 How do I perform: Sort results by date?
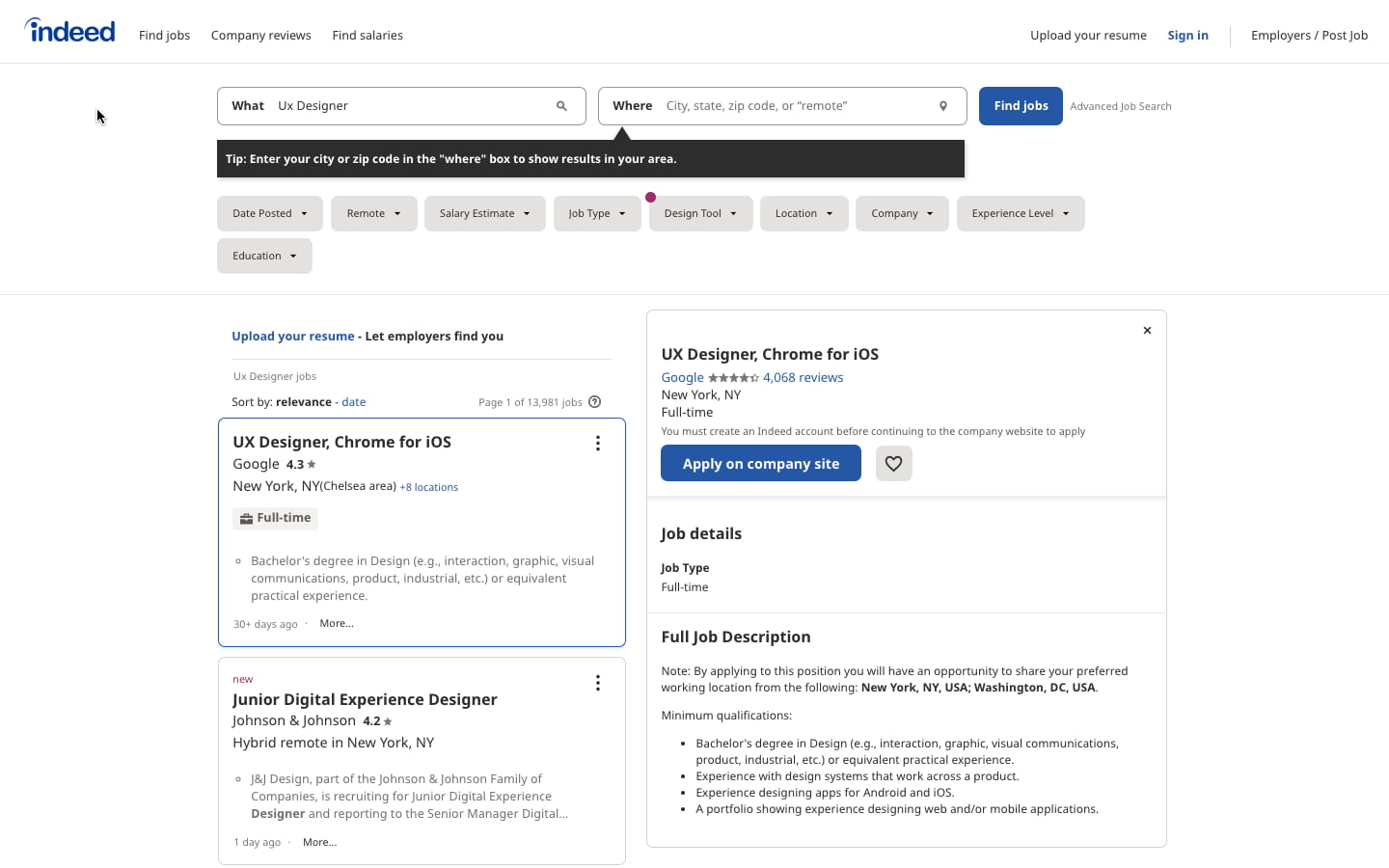353,401
